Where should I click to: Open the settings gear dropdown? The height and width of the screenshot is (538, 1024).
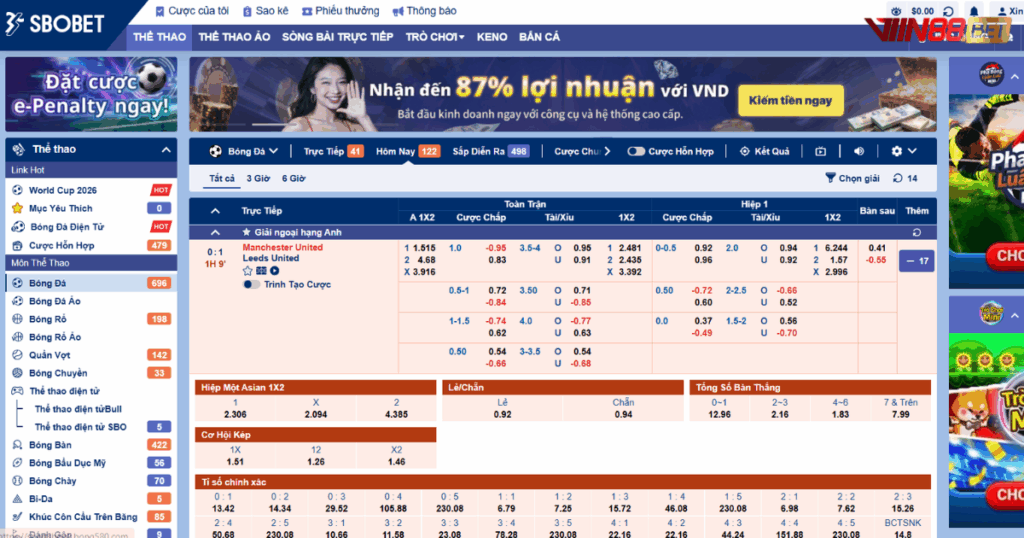[x=904, y=151]
